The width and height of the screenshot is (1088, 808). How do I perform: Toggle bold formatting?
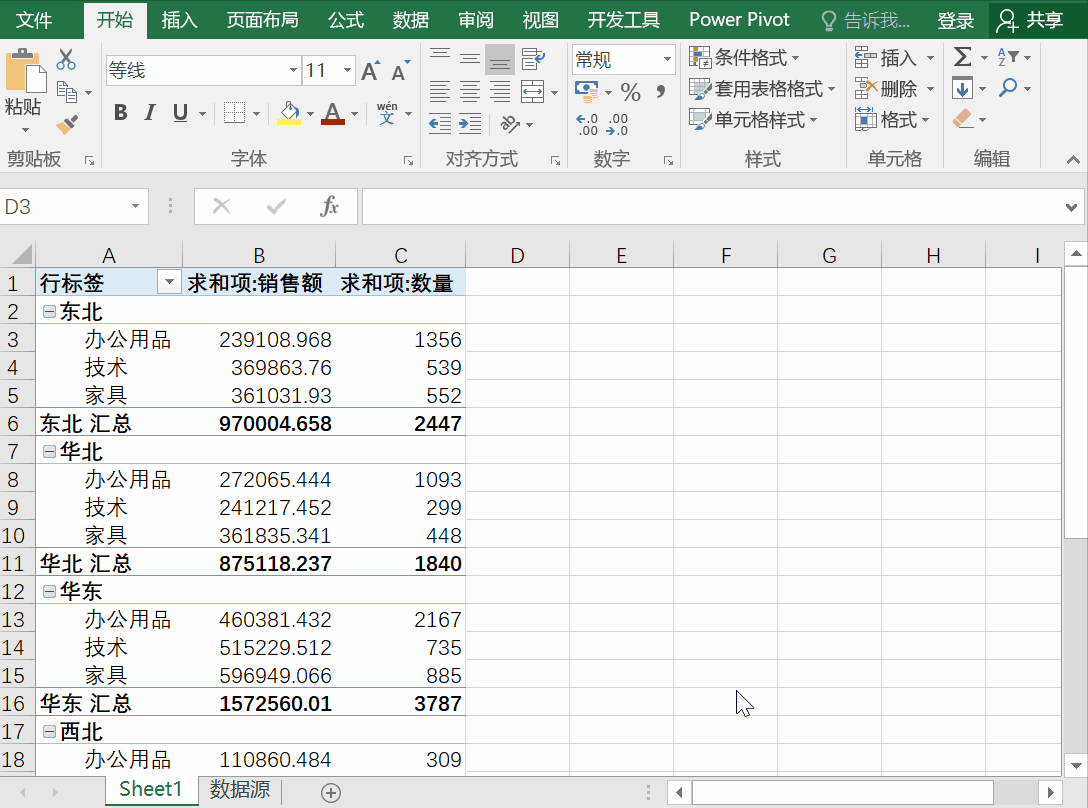tap(121, 112)
